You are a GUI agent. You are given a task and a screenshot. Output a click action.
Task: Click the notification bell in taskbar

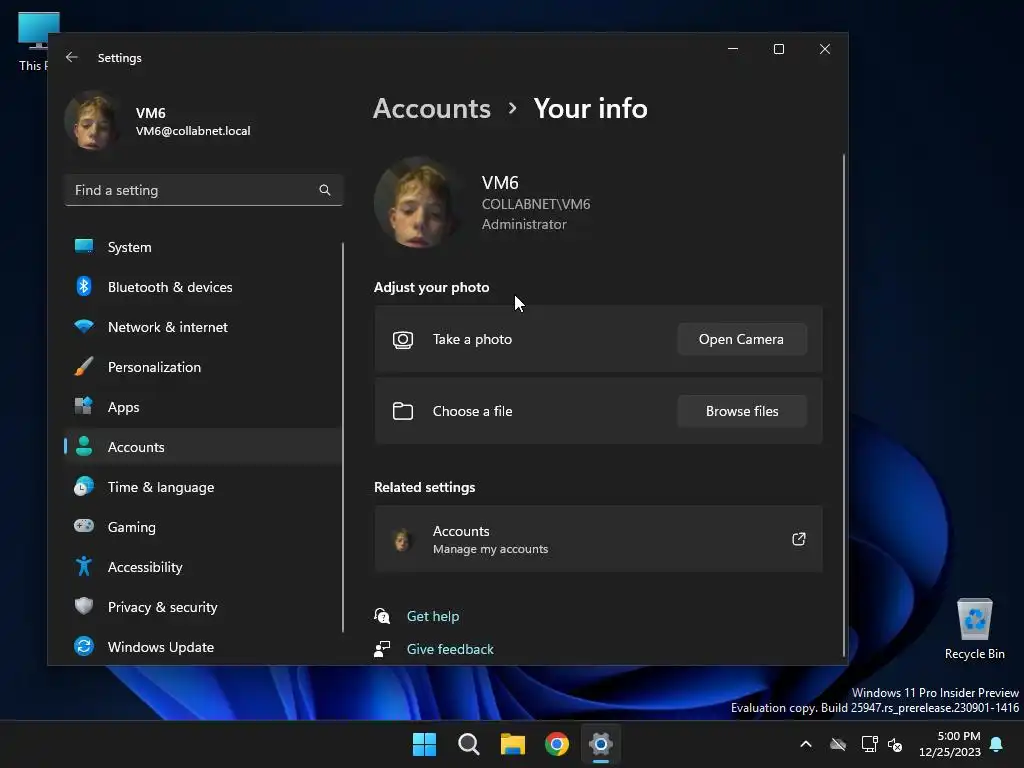point(997,744)
